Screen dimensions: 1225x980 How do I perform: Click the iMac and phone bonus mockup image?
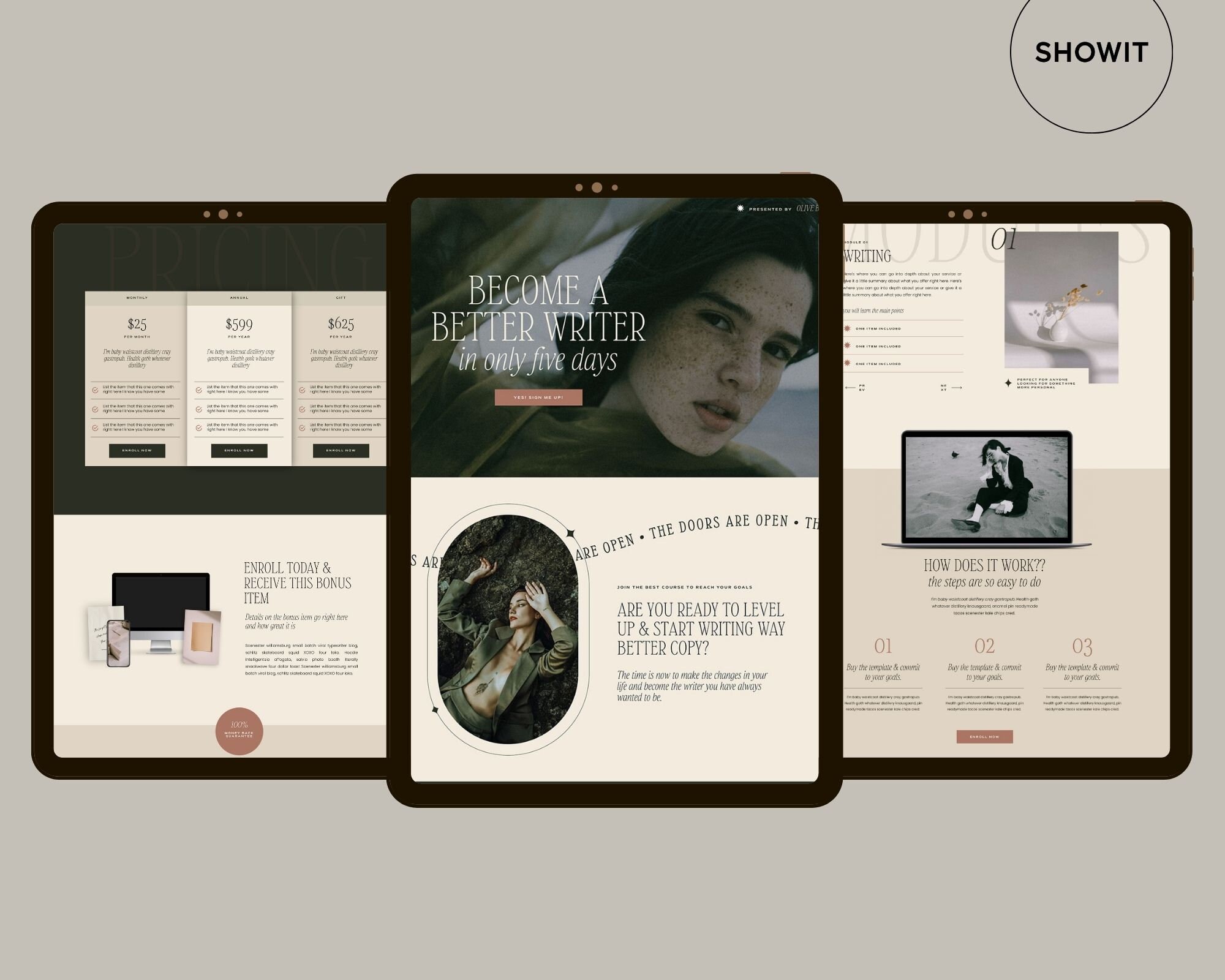[x=154, y=620]
